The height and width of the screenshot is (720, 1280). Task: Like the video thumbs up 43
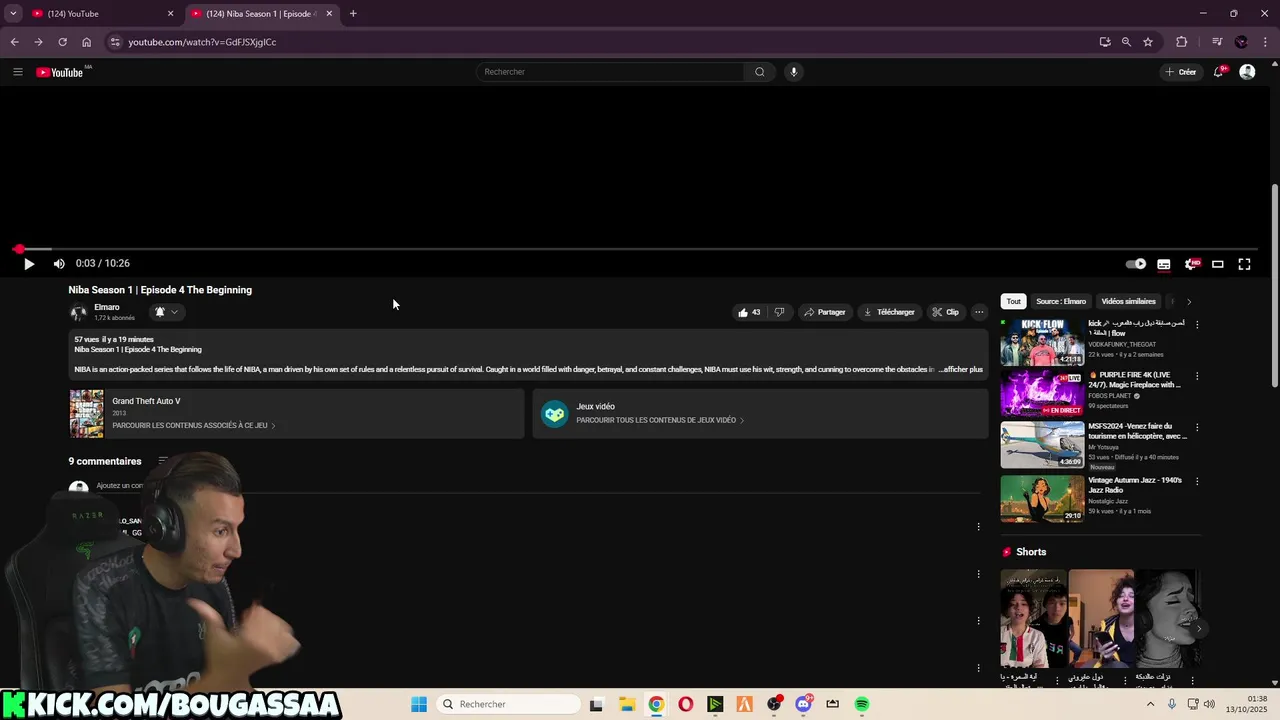click(749, 312)
